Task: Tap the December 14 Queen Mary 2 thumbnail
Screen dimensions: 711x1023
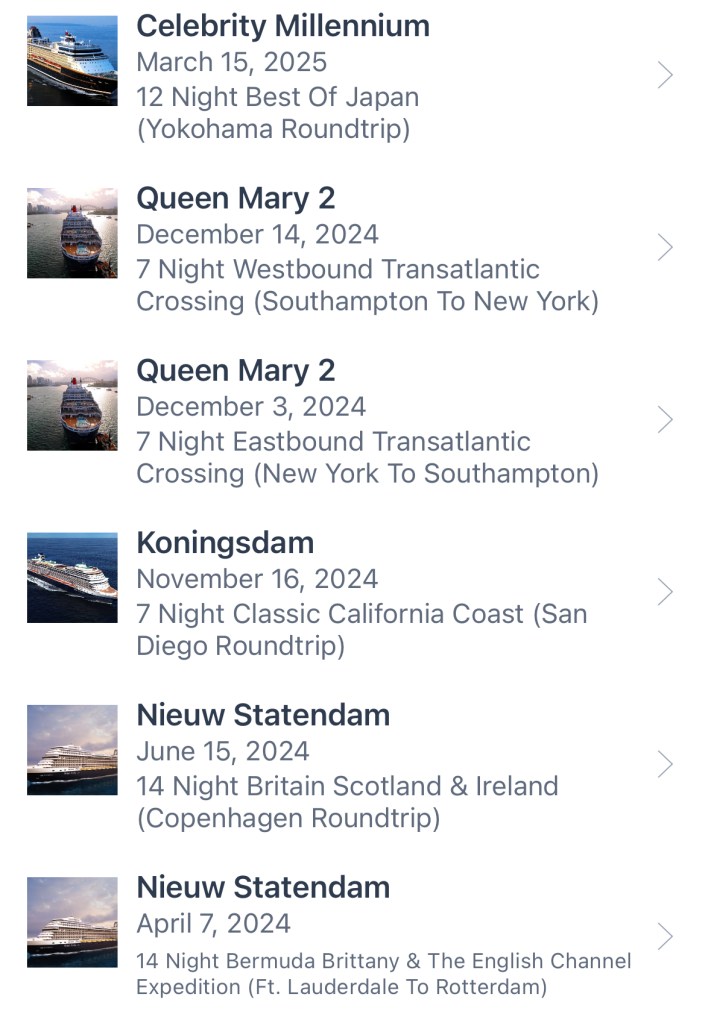Action: (x=72, y=233)
